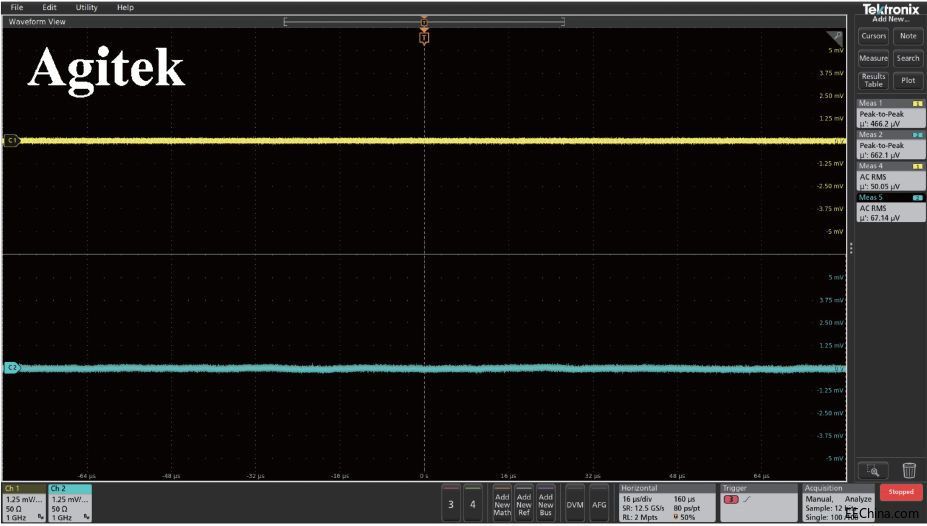Open the Acquisition settings badge
The width and height of the screenshot is (927, 526).
pos(838,503)
